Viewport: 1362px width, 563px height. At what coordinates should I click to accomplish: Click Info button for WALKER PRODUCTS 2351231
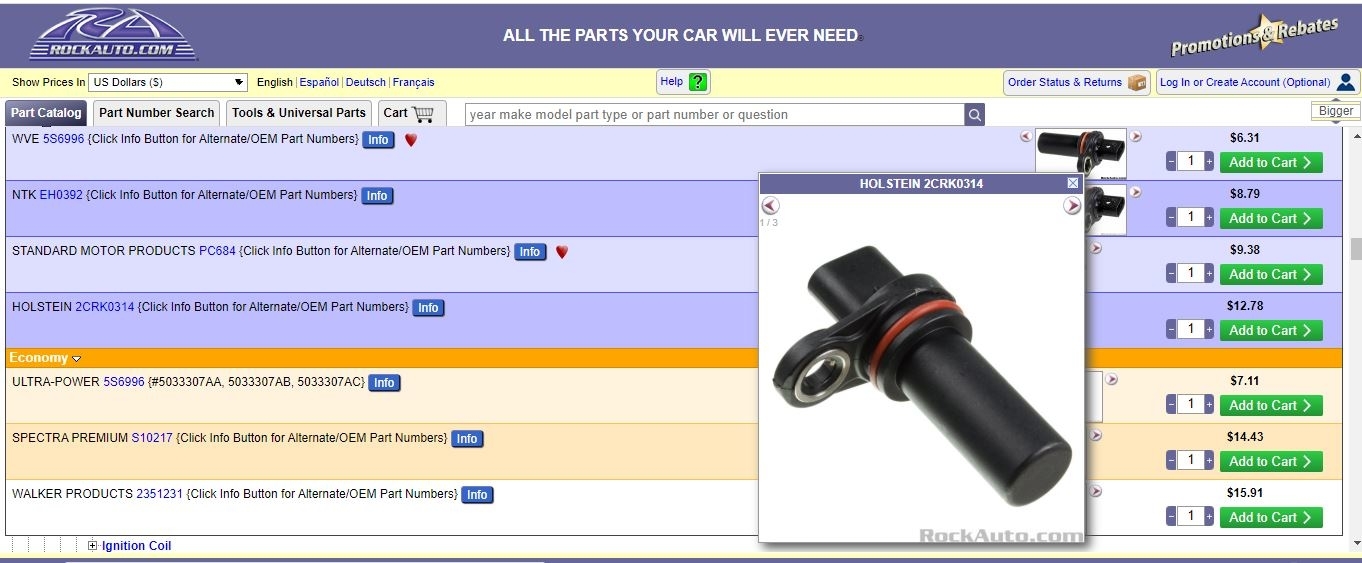[477, 495]
